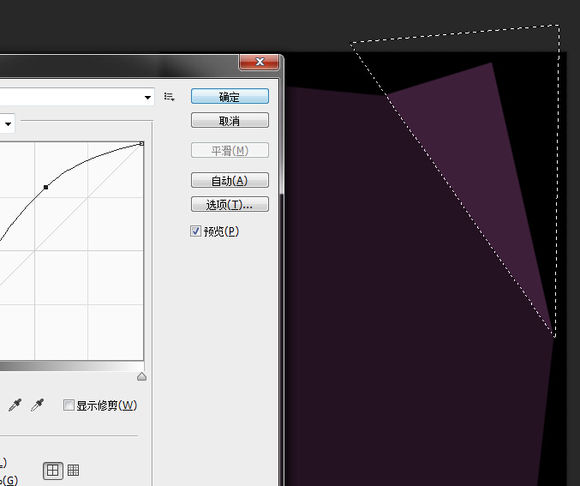The width and height of the screenshot is (580, 486).
Task: Select the midtone control point on curve
Action: (x=46, y=187)
